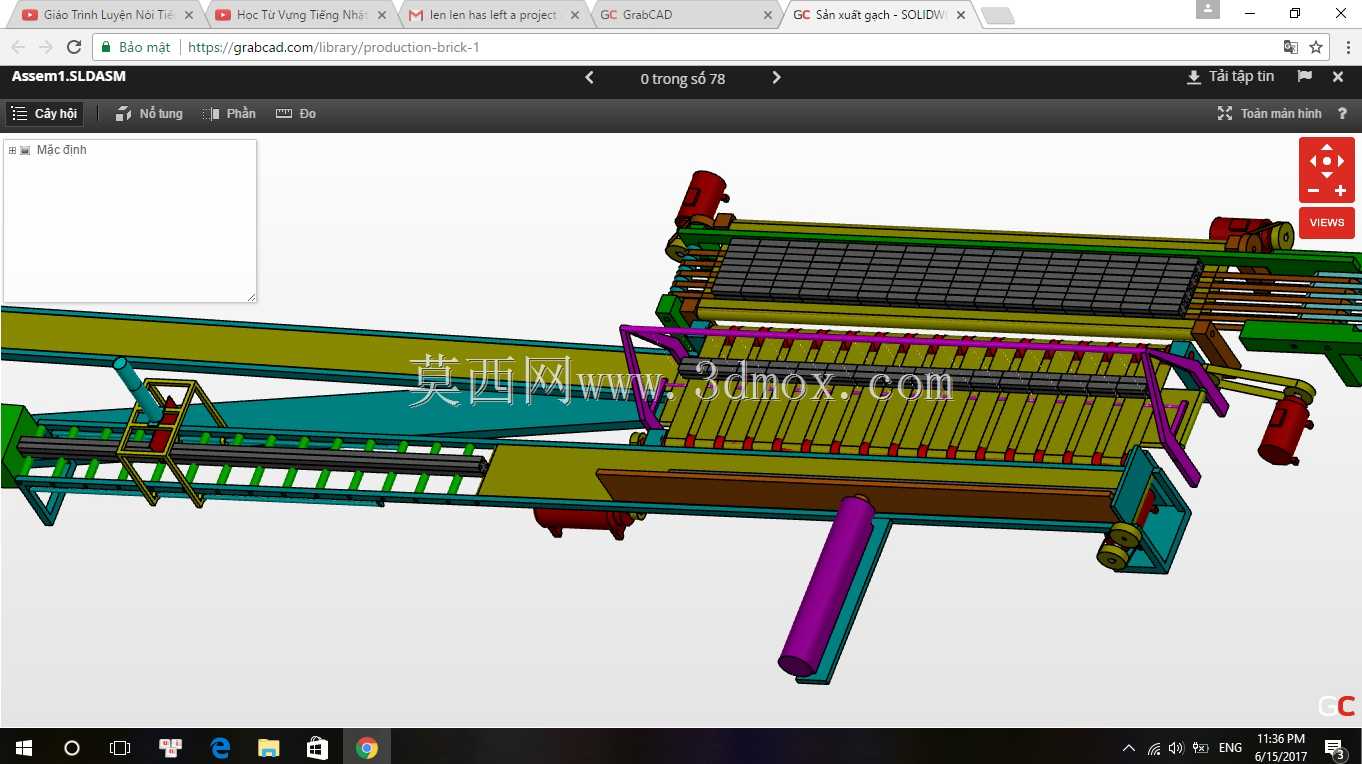Open the ENG language selector
The height and width of the screenshot is (764, 1362).
[x=1230, y=748]
